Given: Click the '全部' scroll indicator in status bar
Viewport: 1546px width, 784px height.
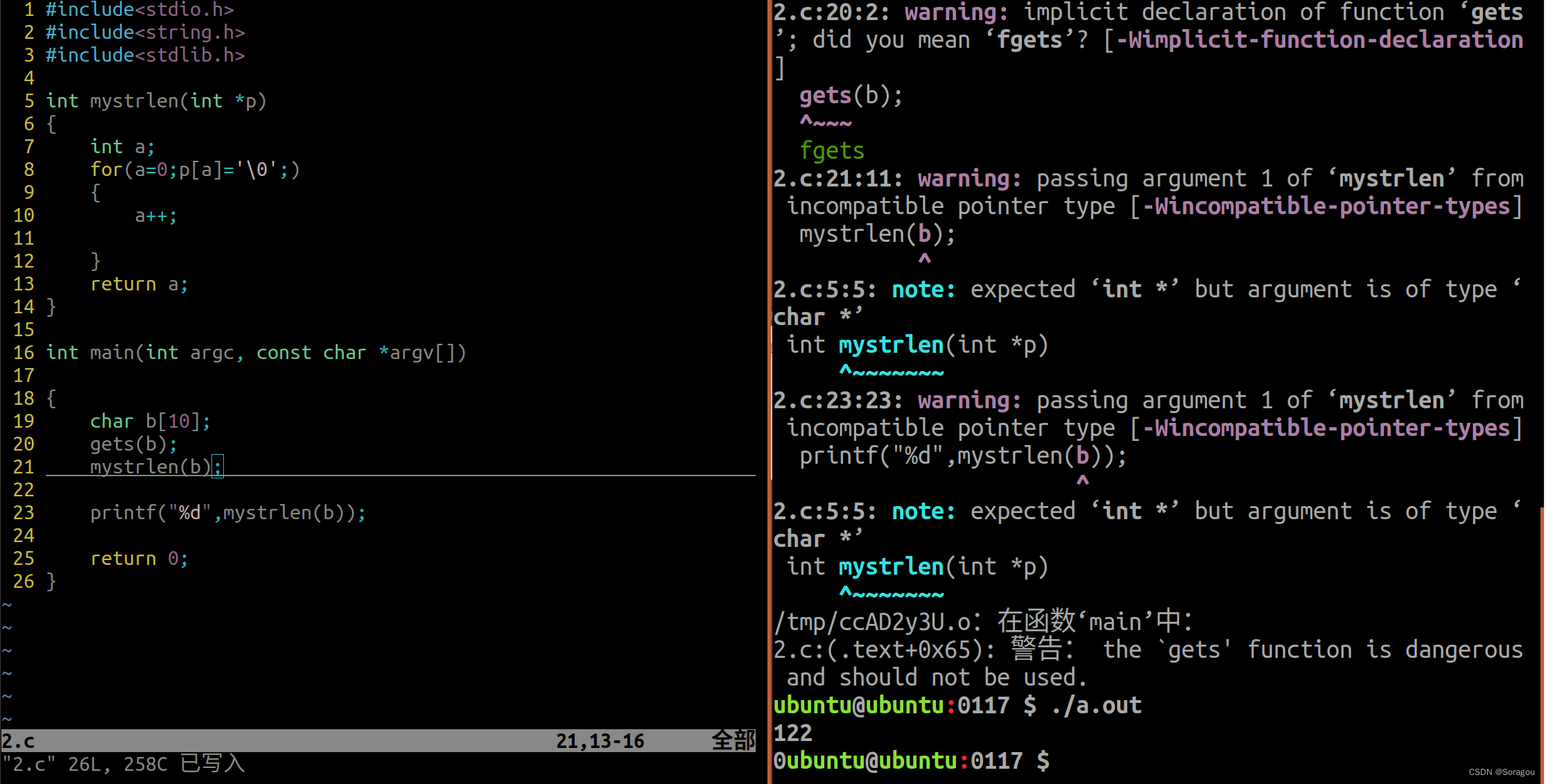Looking at the screenshot, I should pyautogui.click(x=733, y=741).
